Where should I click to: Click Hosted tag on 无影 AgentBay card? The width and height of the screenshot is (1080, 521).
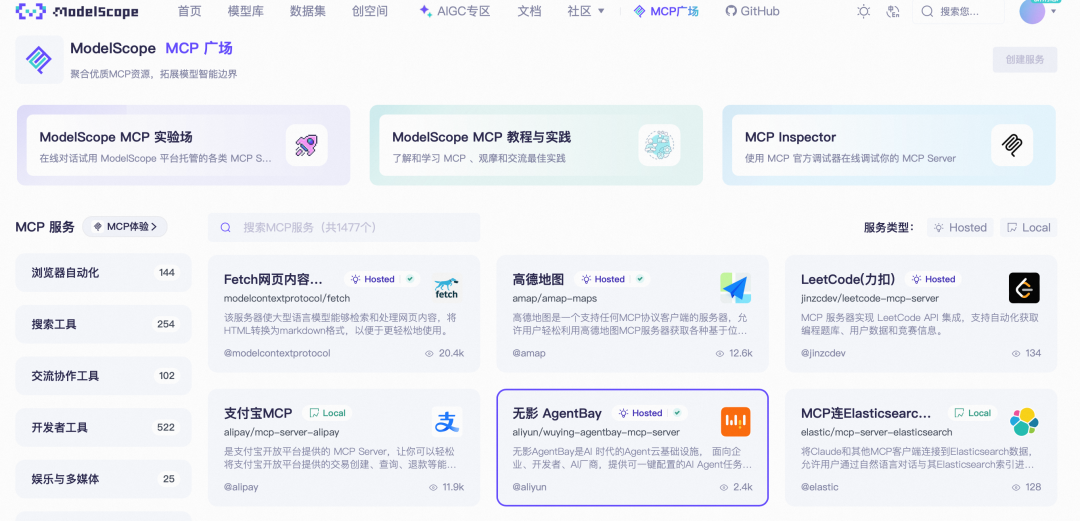pos(641,413)
